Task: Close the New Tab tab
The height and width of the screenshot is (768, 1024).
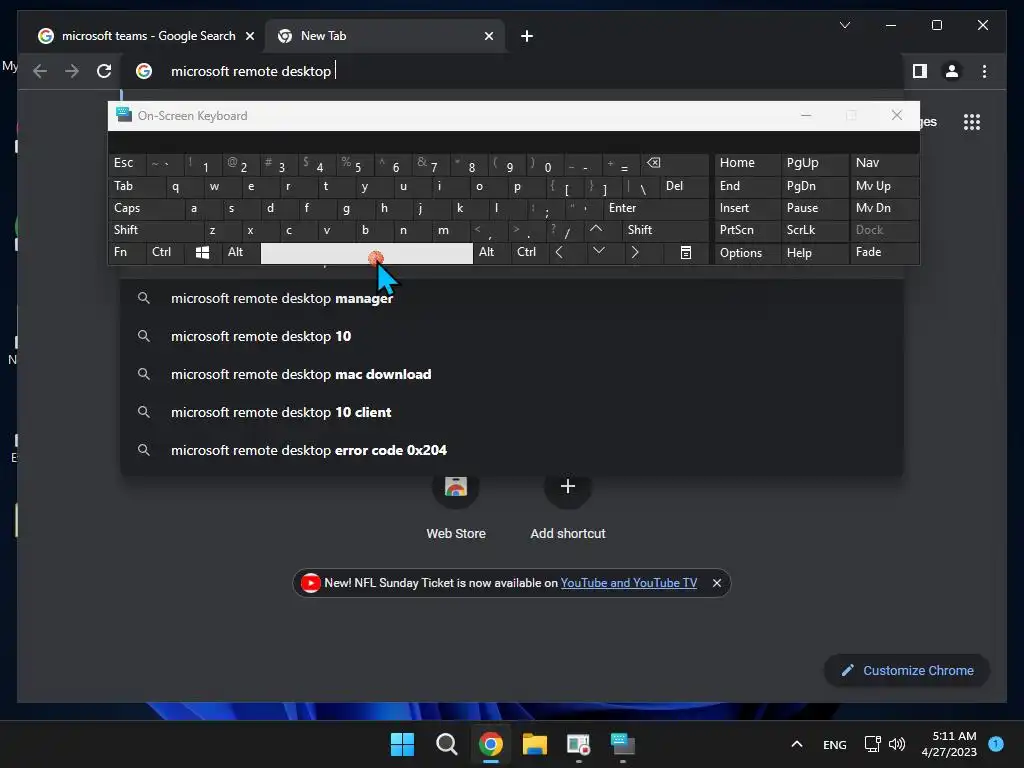Action: (488, 36)
